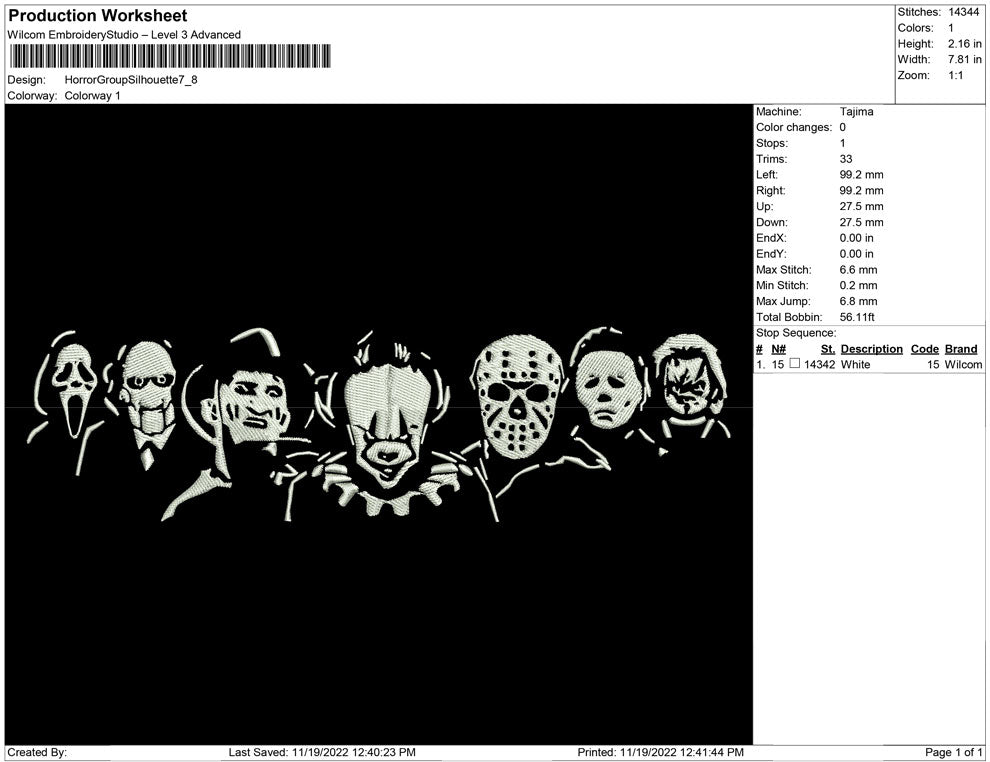This screenshot has width=990, height=762.
Task: Click the Left value 99.2 mm
Action: 861,175
